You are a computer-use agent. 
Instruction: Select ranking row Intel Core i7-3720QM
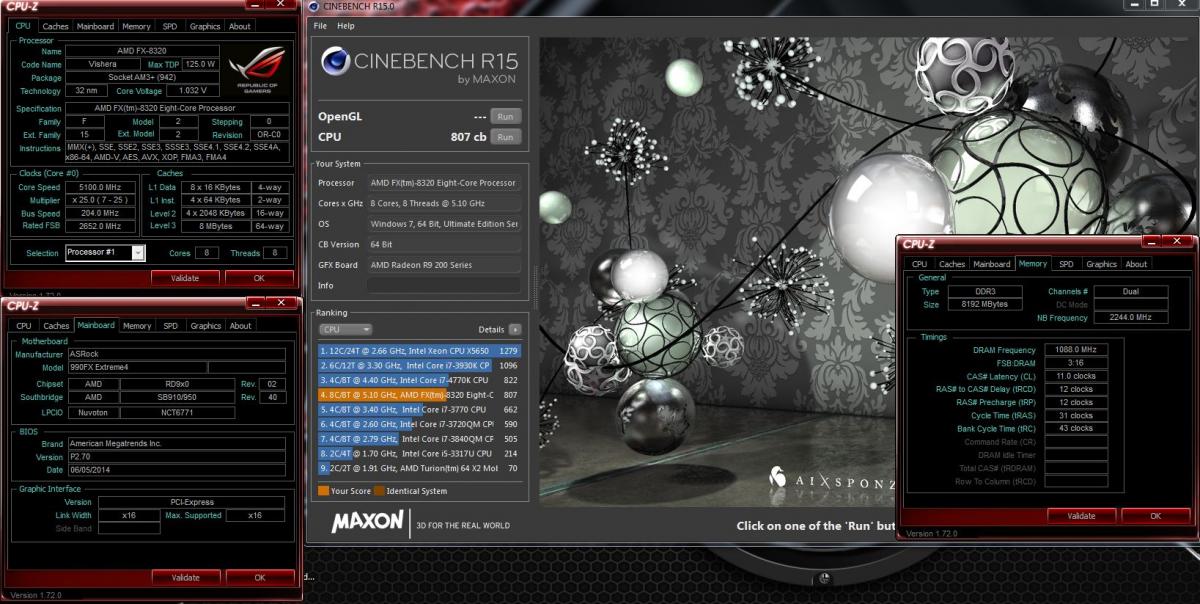click(420, 424)
